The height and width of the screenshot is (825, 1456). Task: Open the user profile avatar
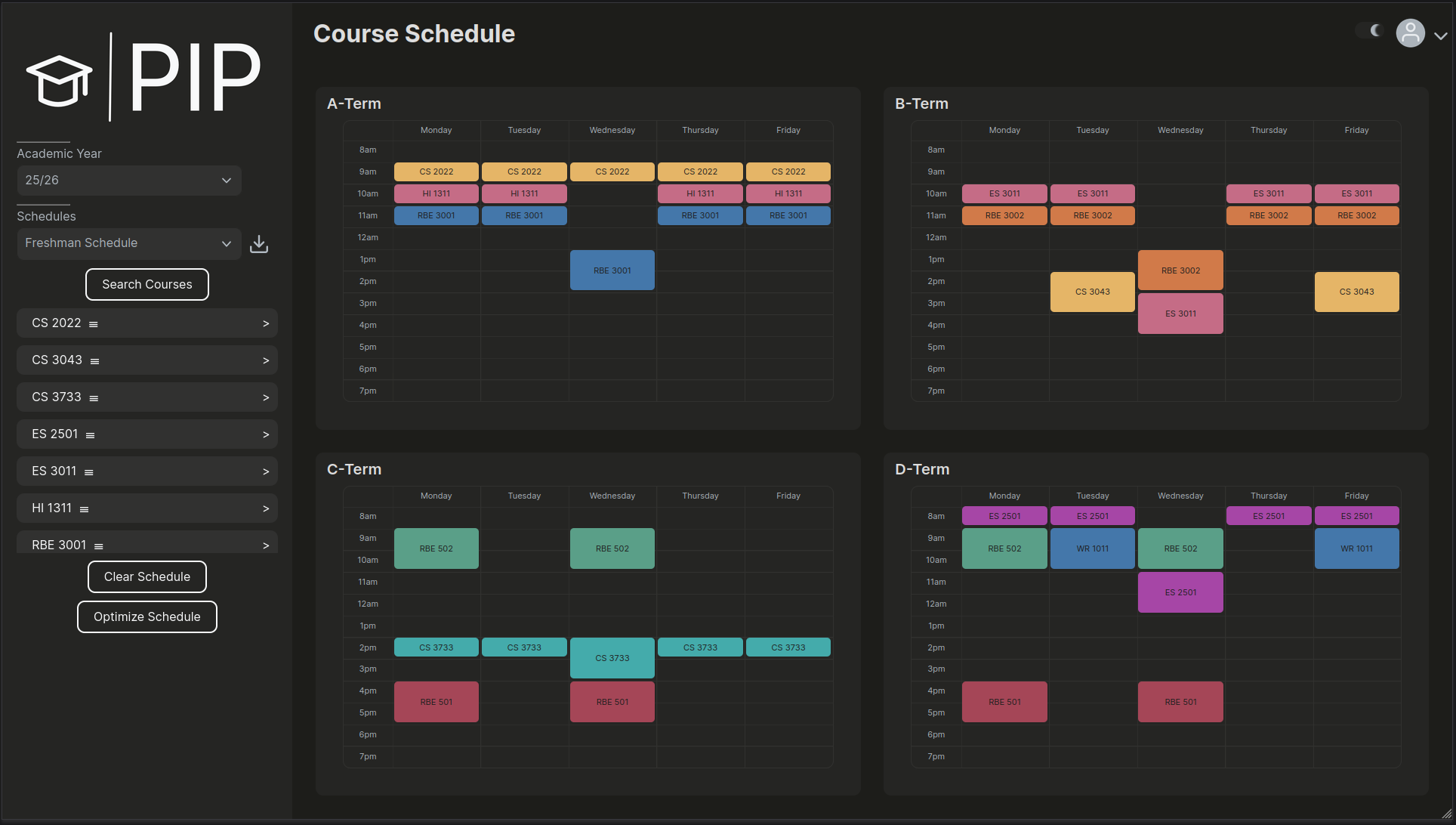[1410, 33]
